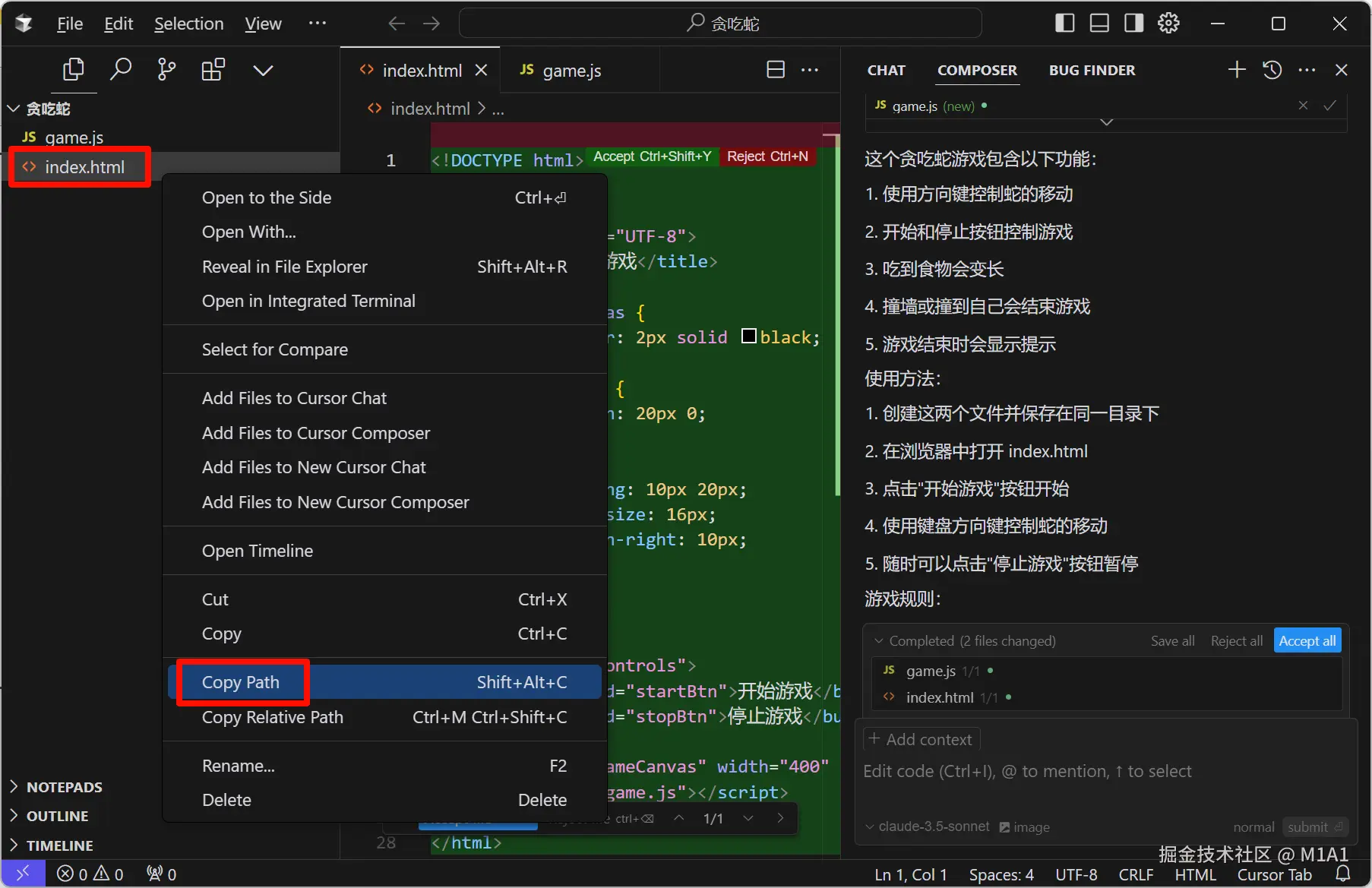
Task: Choose Rename... from context menu
Action: tap(384, 766)
